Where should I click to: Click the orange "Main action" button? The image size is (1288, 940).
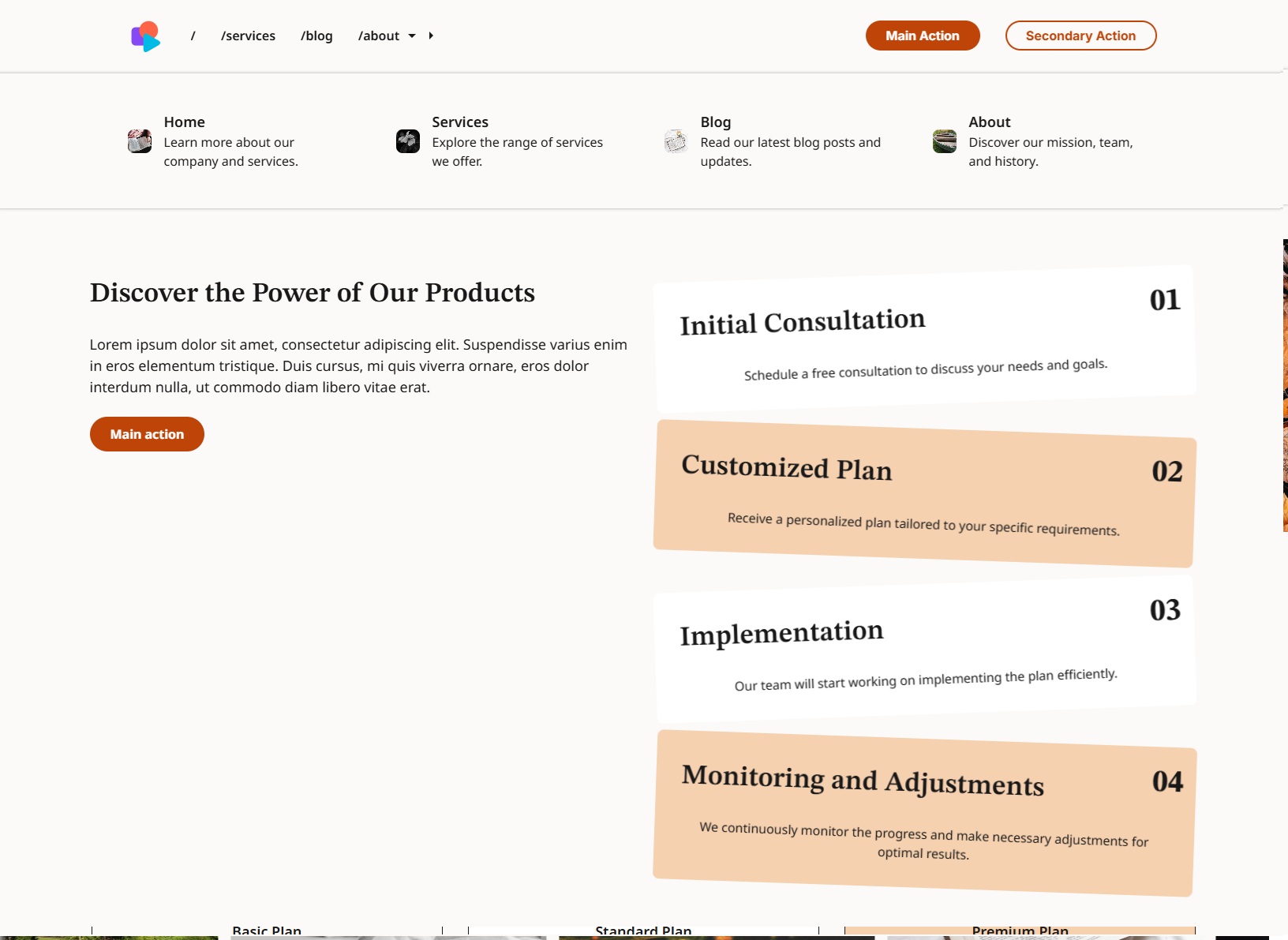147,434
